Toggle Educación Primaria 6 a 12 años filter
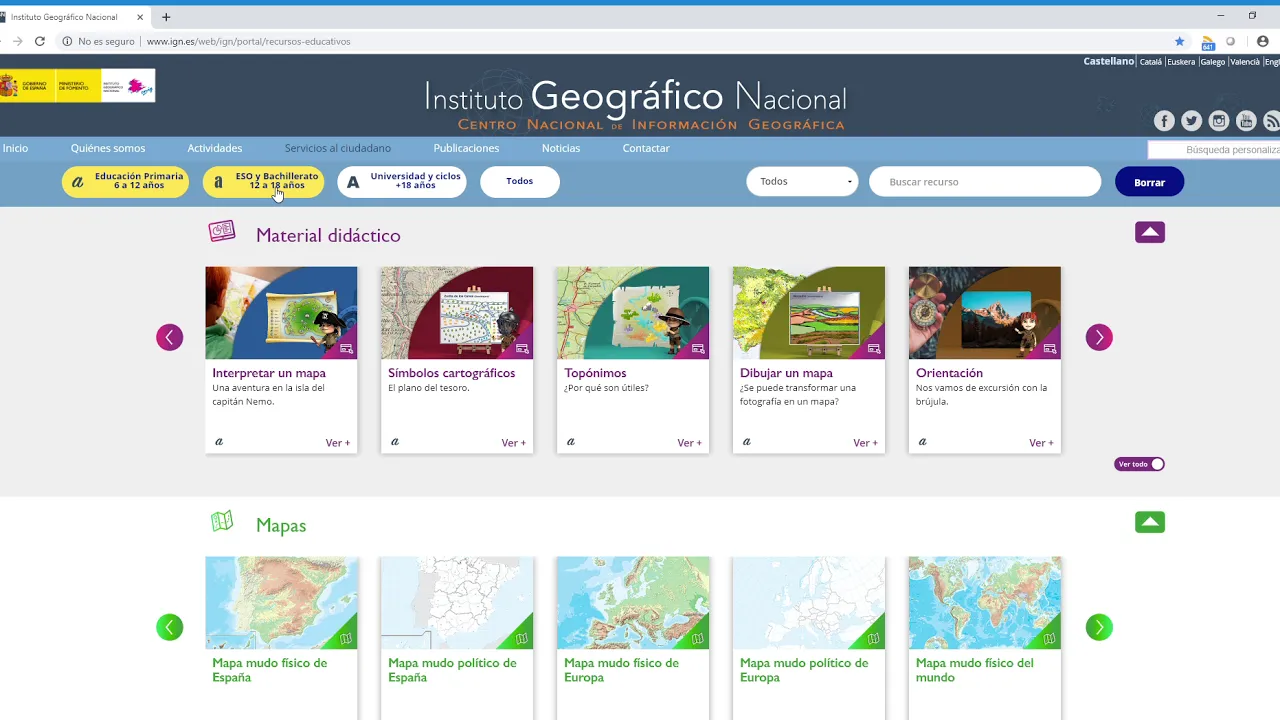Screen dimensions: 1280x720 pos(125,181)
